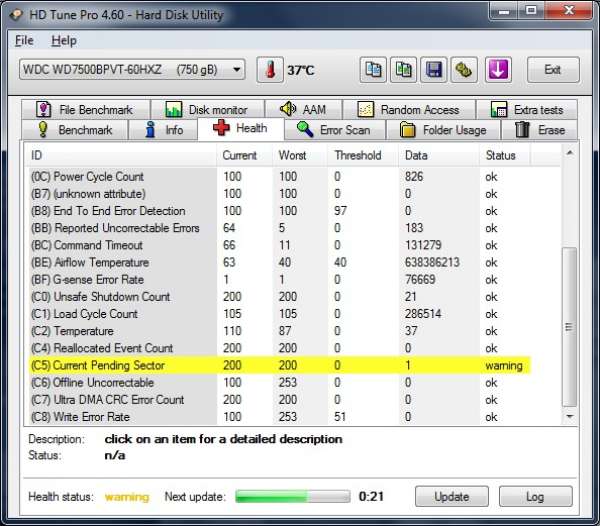This screenshot has width=600, height=526.
Task: Select the Benchmark tab
Action: tap(75, 130)
